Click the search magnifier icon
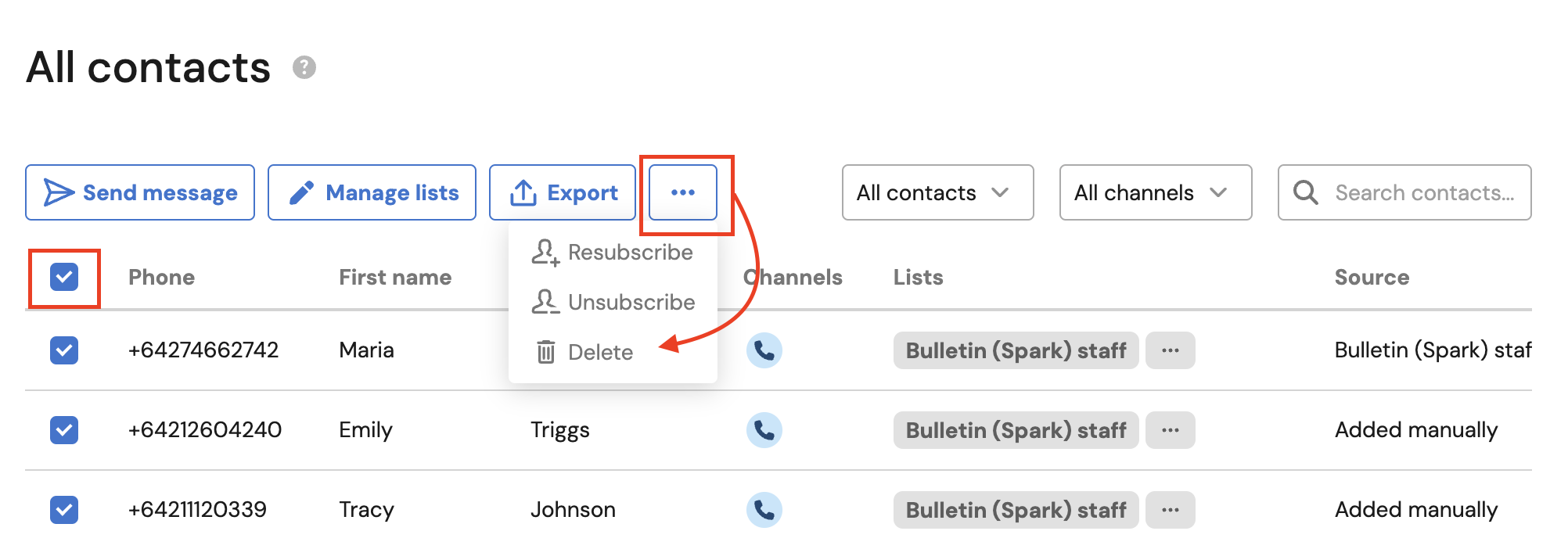1568x549 pixels. (x=1305, y=192)
